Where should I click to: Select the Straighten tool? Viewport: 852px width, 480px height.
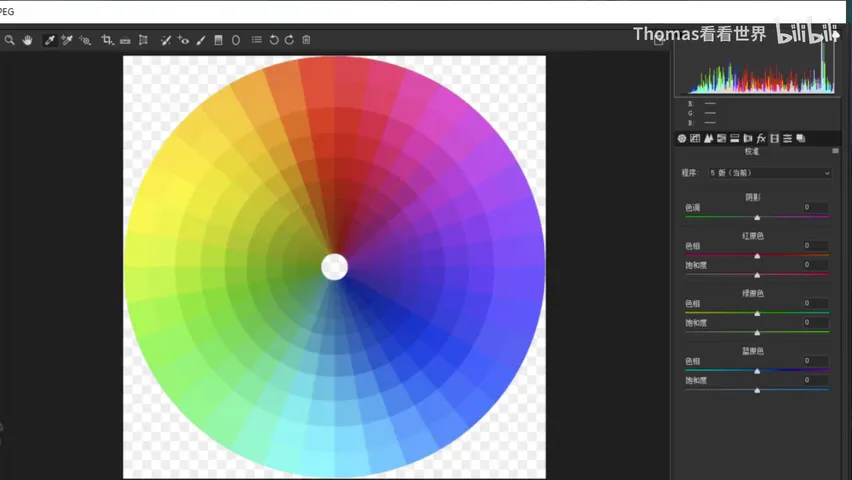click(125, 40)
